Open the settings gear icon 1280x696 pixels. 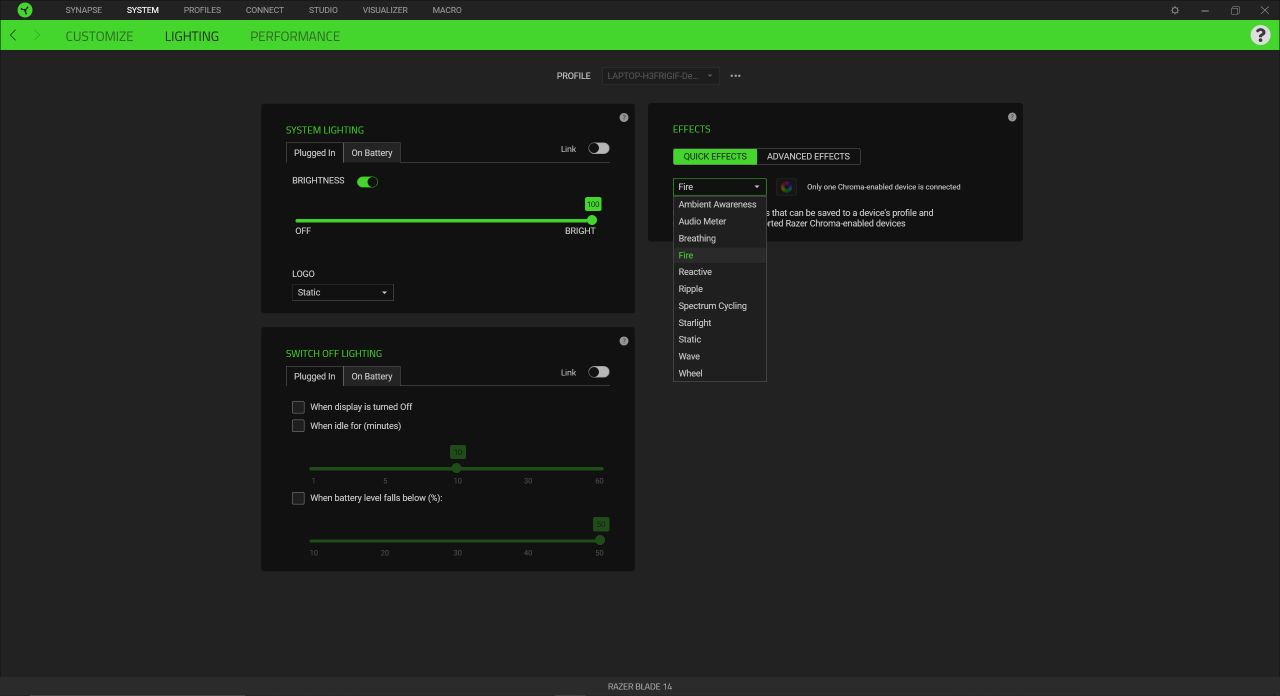click(x=1175, y=10)
